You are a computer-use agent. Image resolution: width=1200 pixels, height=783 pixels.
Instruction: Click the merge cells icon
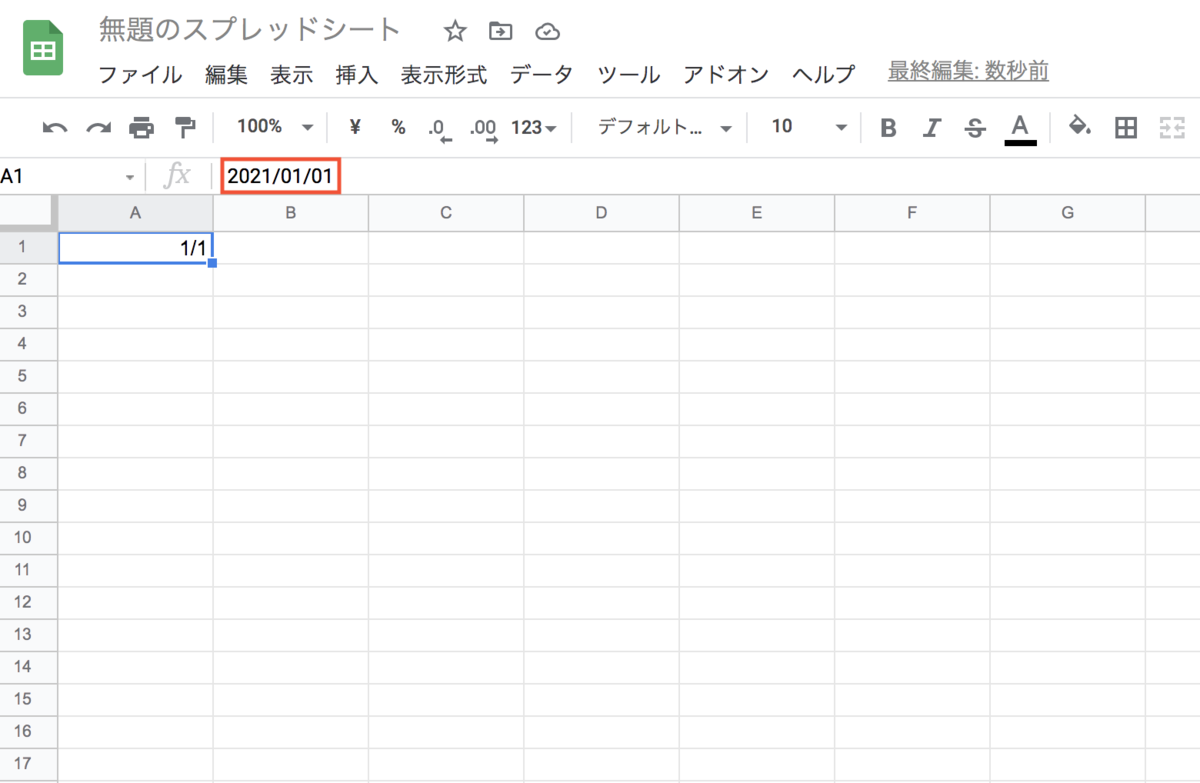click(x=1171, y=127)
